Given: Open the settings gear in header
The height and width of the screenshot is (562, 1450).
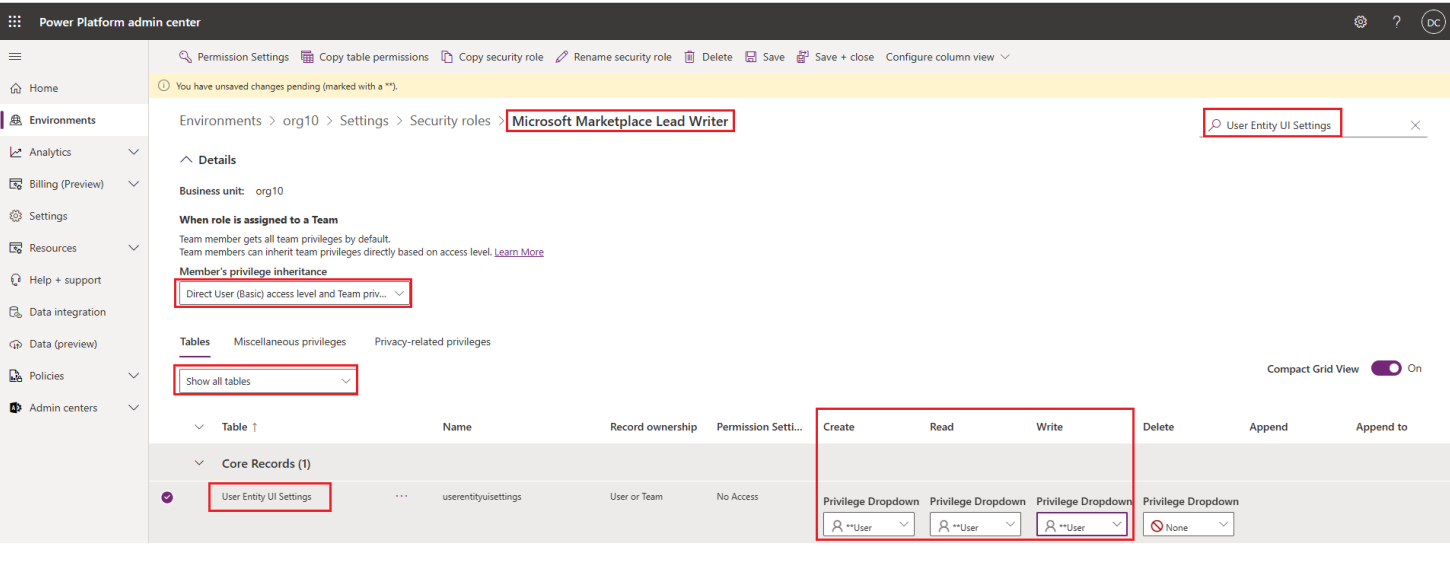Looking at the screenshot, I should 1360,22.
